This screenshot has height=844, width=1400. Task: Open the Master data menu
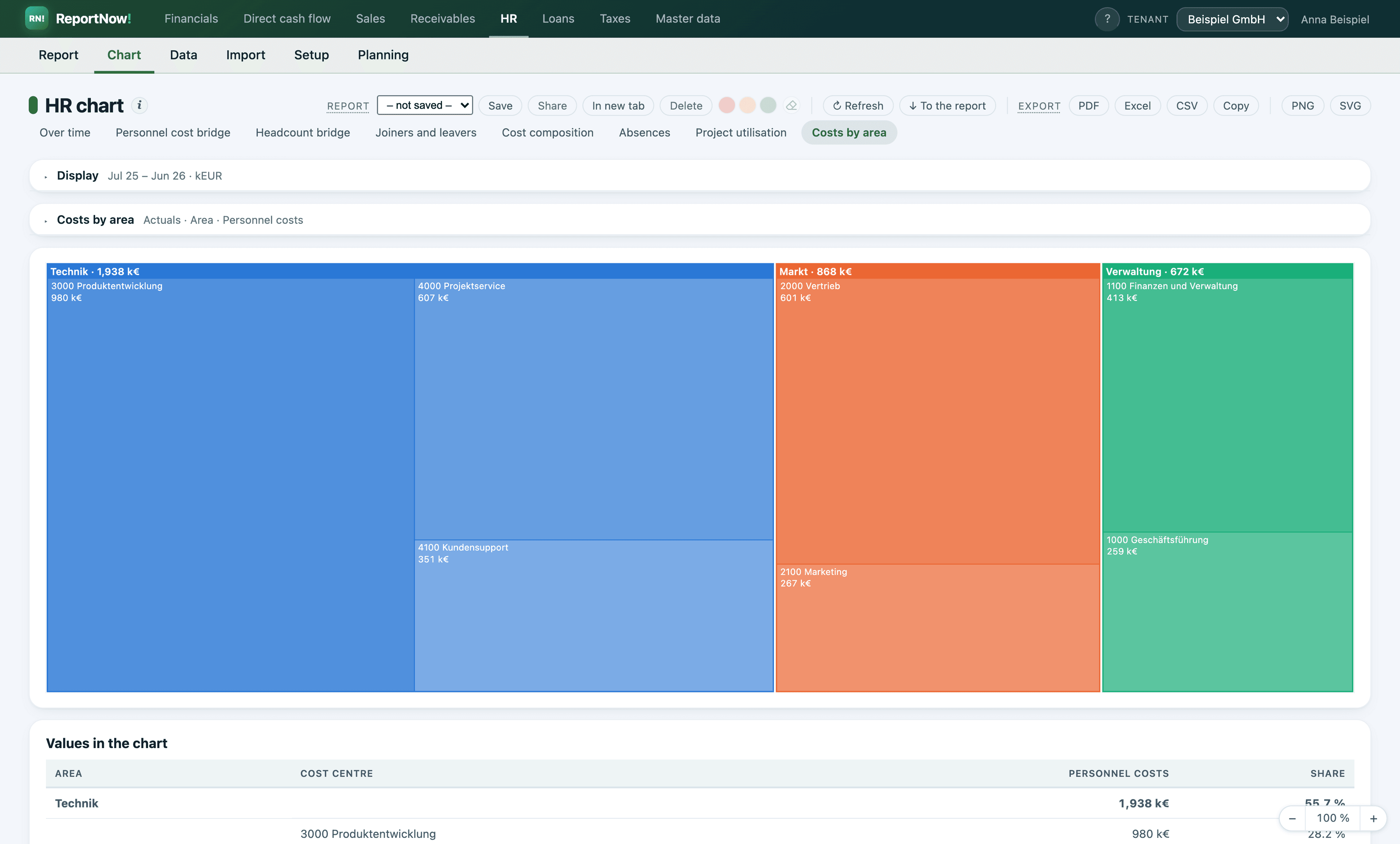click(x=688, y=19)
